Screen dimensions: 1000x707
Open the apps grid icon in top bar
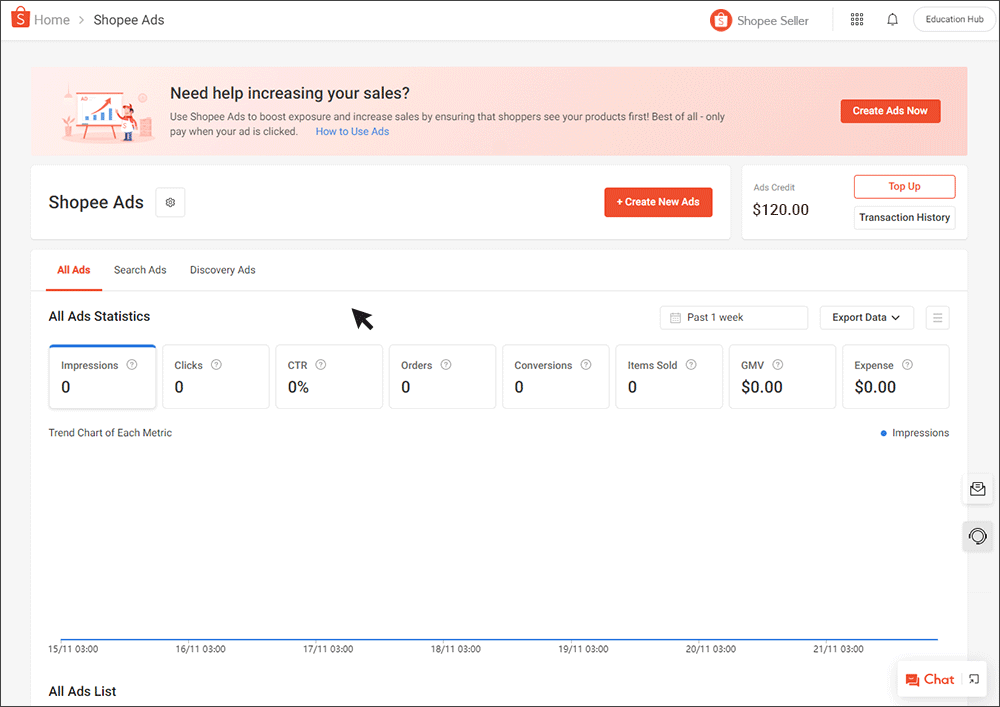856,19
